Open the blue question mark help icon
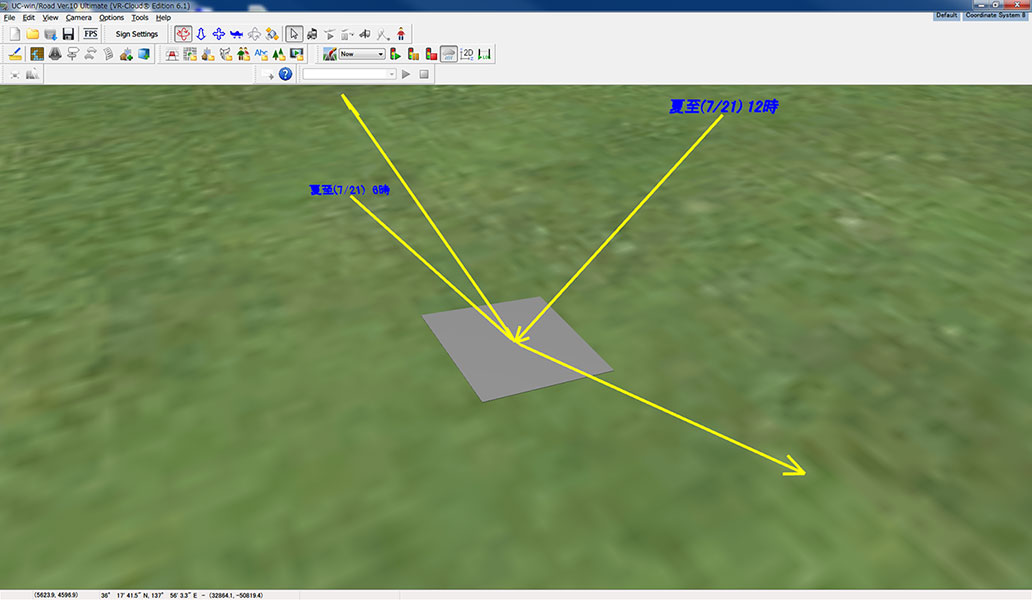Image resolution: width=1032 pixels, height=600 pixels. (x=285, y=74)
